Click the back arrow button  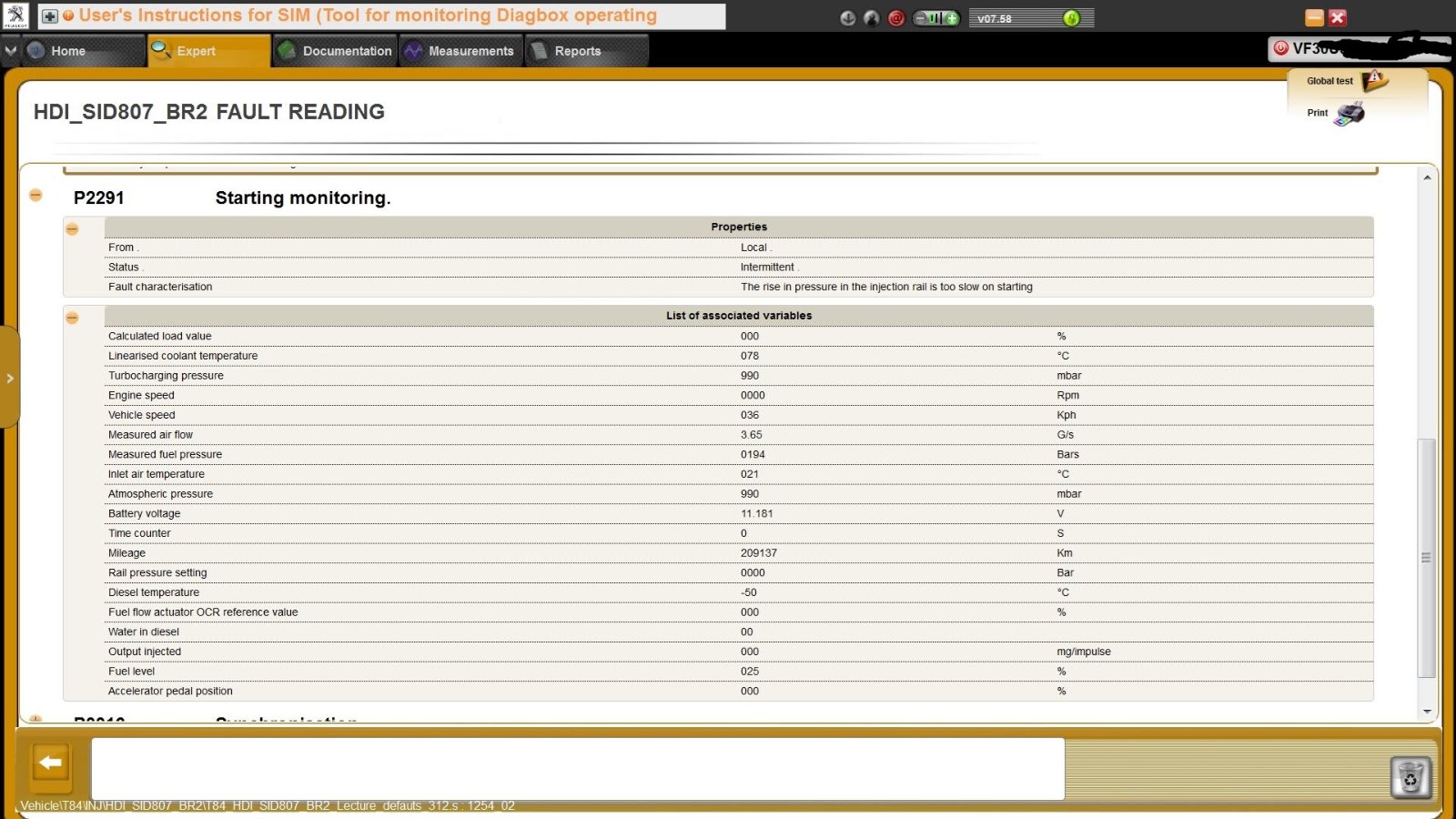click(51, 763)
